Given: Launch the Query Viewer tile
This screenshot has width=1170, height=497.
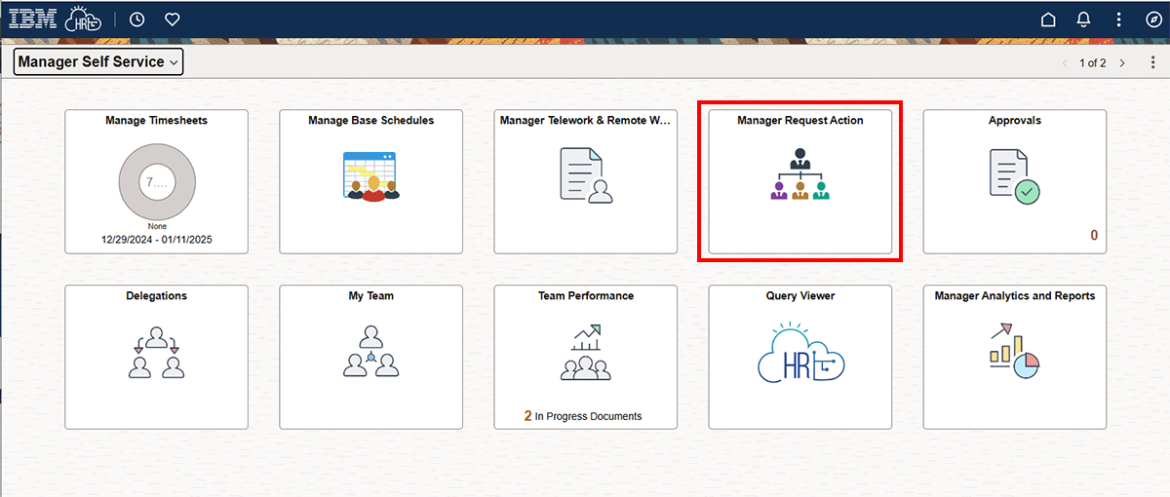Looking at the screenshot, I should point(800,357).
